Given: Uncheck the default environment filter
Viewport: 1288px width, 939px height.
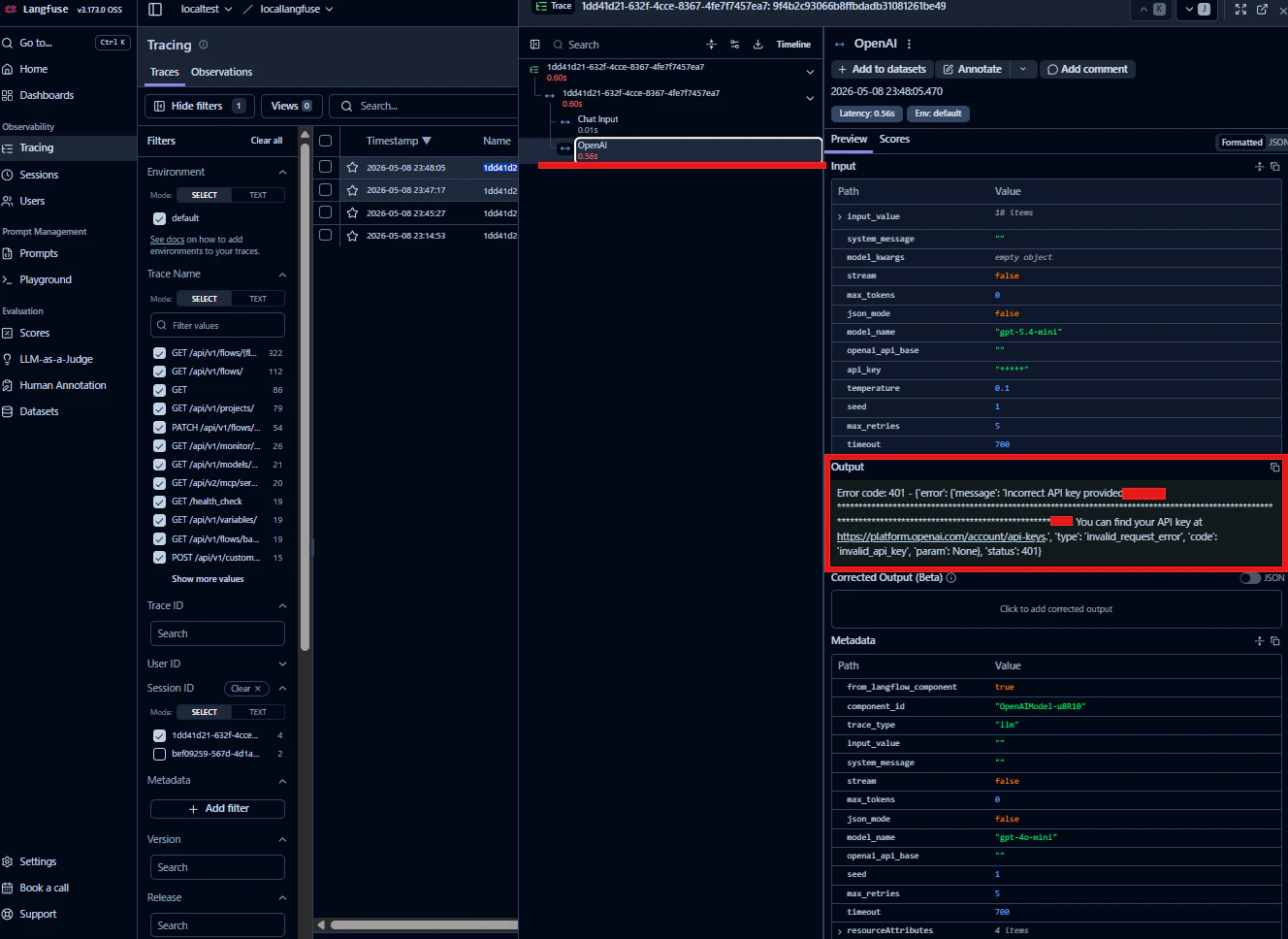Looking at the screenshot, I should (x=159, y=218).
